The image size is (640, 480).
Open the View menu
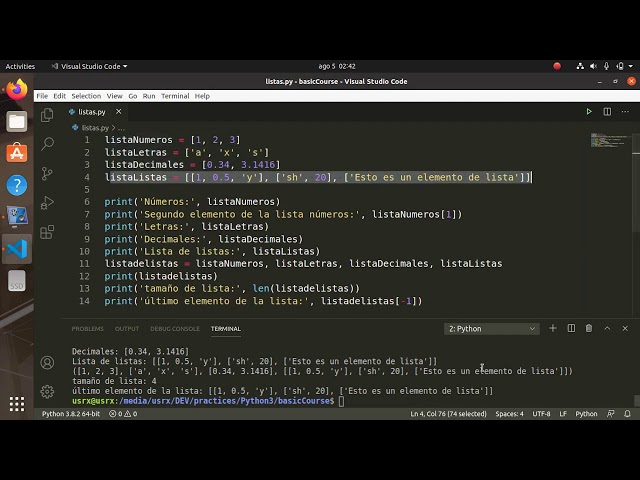tap(115, 96)
